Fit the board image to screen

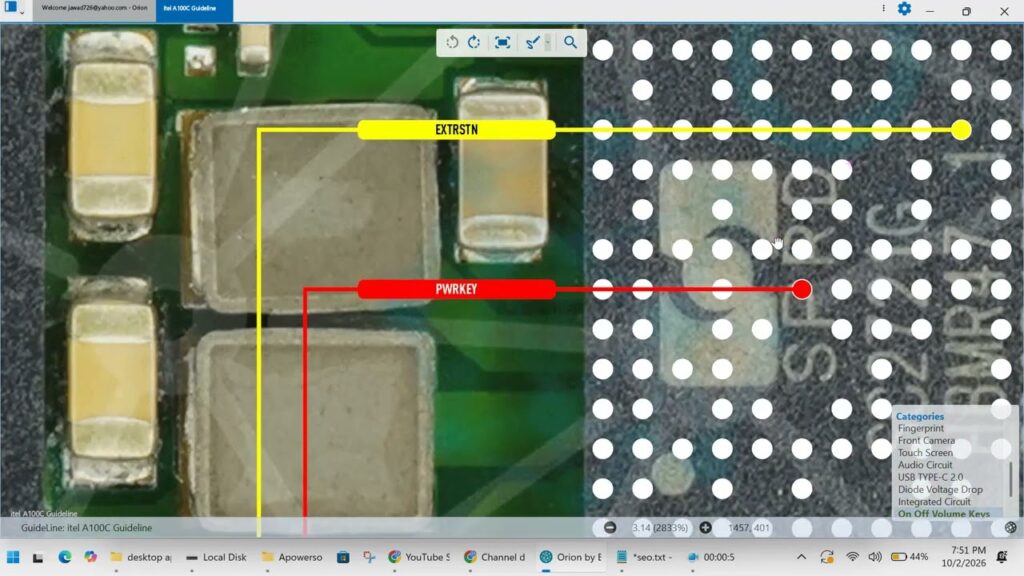click(x=502, y=42)
